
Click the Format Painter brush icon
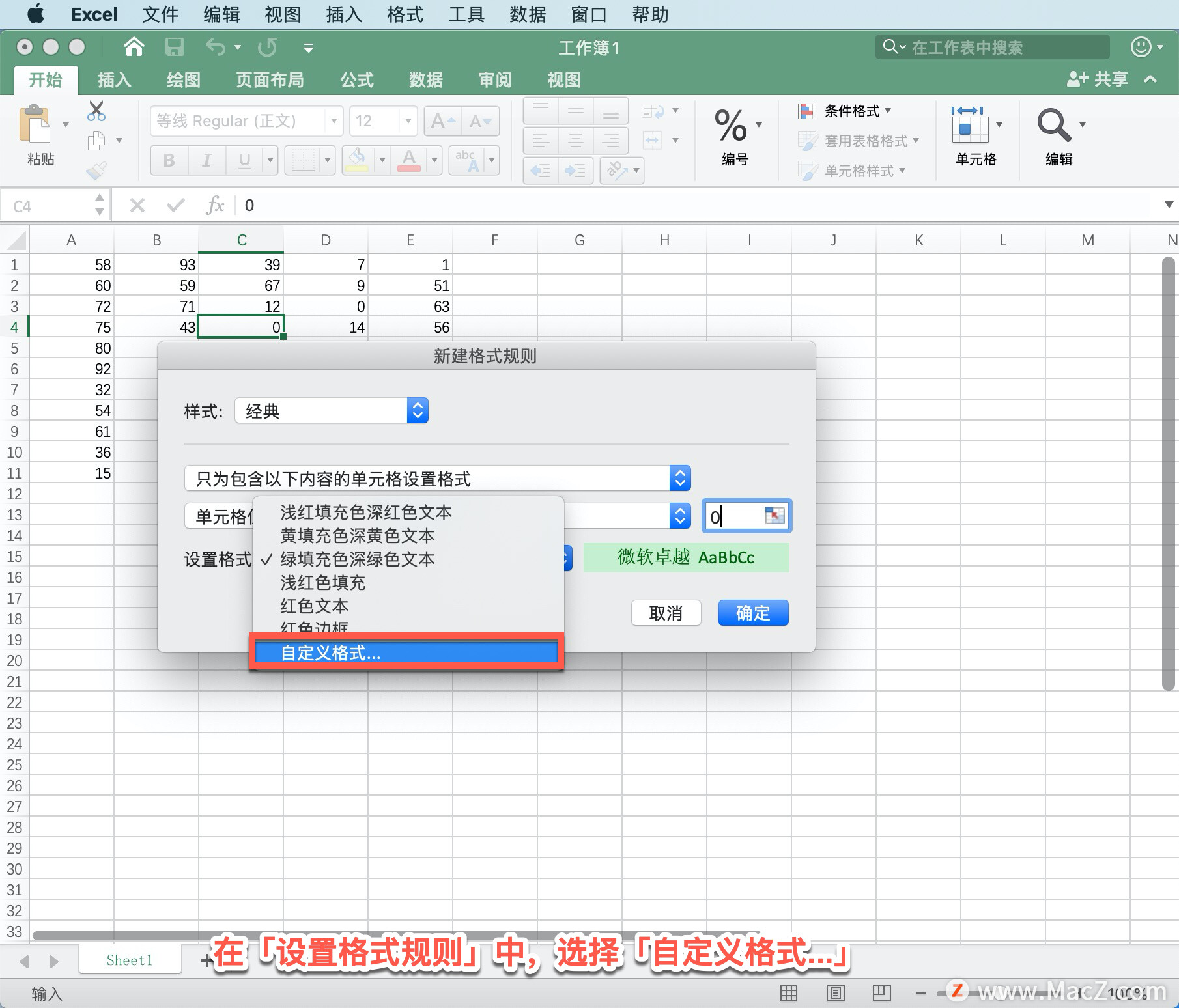pos(96,171)
